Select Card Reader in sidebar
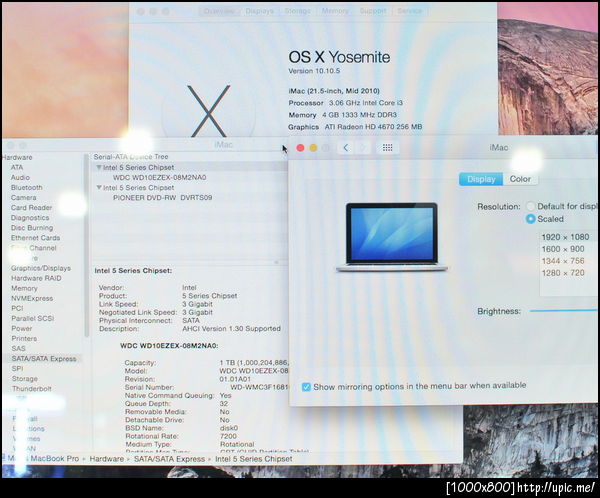The height and width of the screenshot is (498, 600). point(31,208)
